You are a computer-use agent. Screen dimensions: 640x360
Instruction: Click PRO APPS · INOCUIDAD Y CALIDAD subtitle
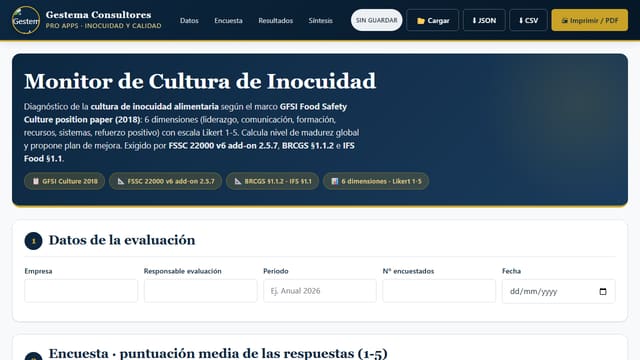click(103, 26)
